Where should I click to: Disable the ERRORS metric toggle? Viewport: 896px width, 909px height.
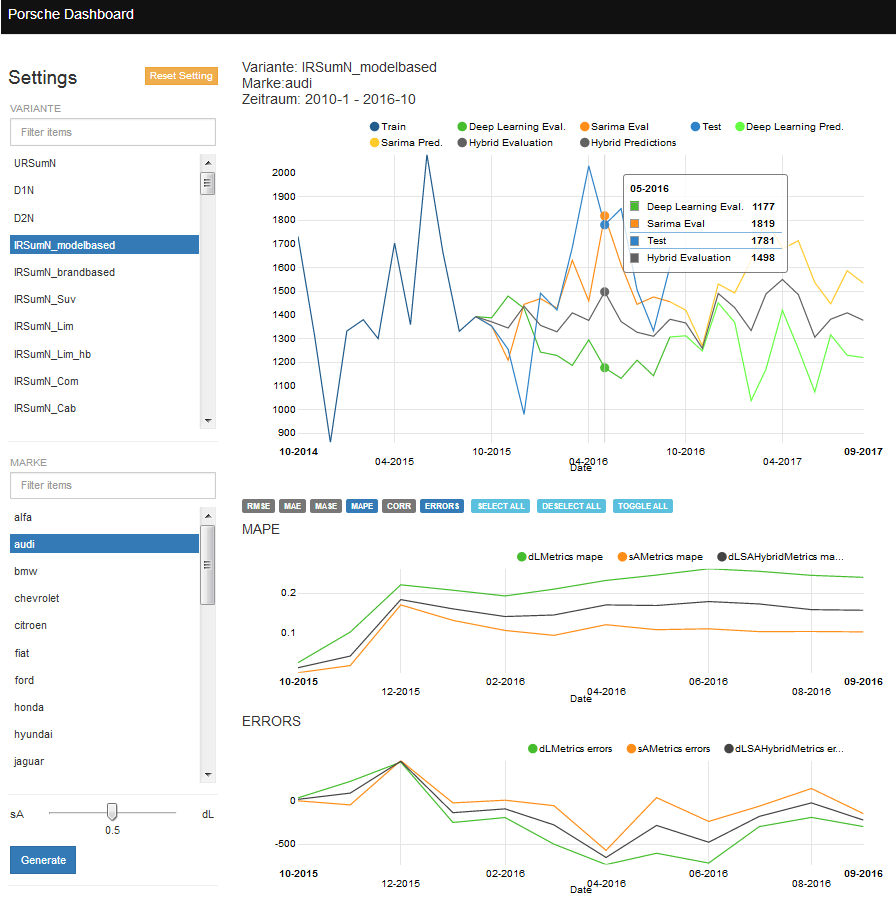pyautogui.click(x=442, y=506)
